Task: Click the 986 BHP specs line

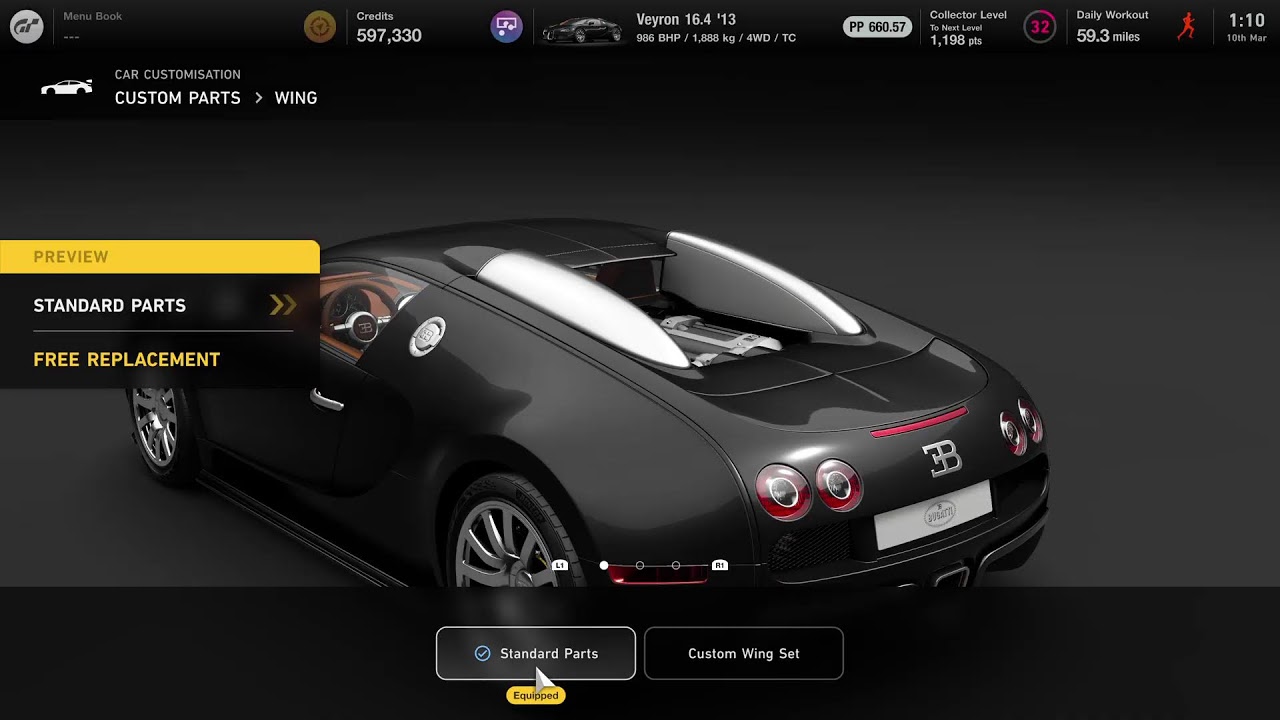Action: (716, 39)
